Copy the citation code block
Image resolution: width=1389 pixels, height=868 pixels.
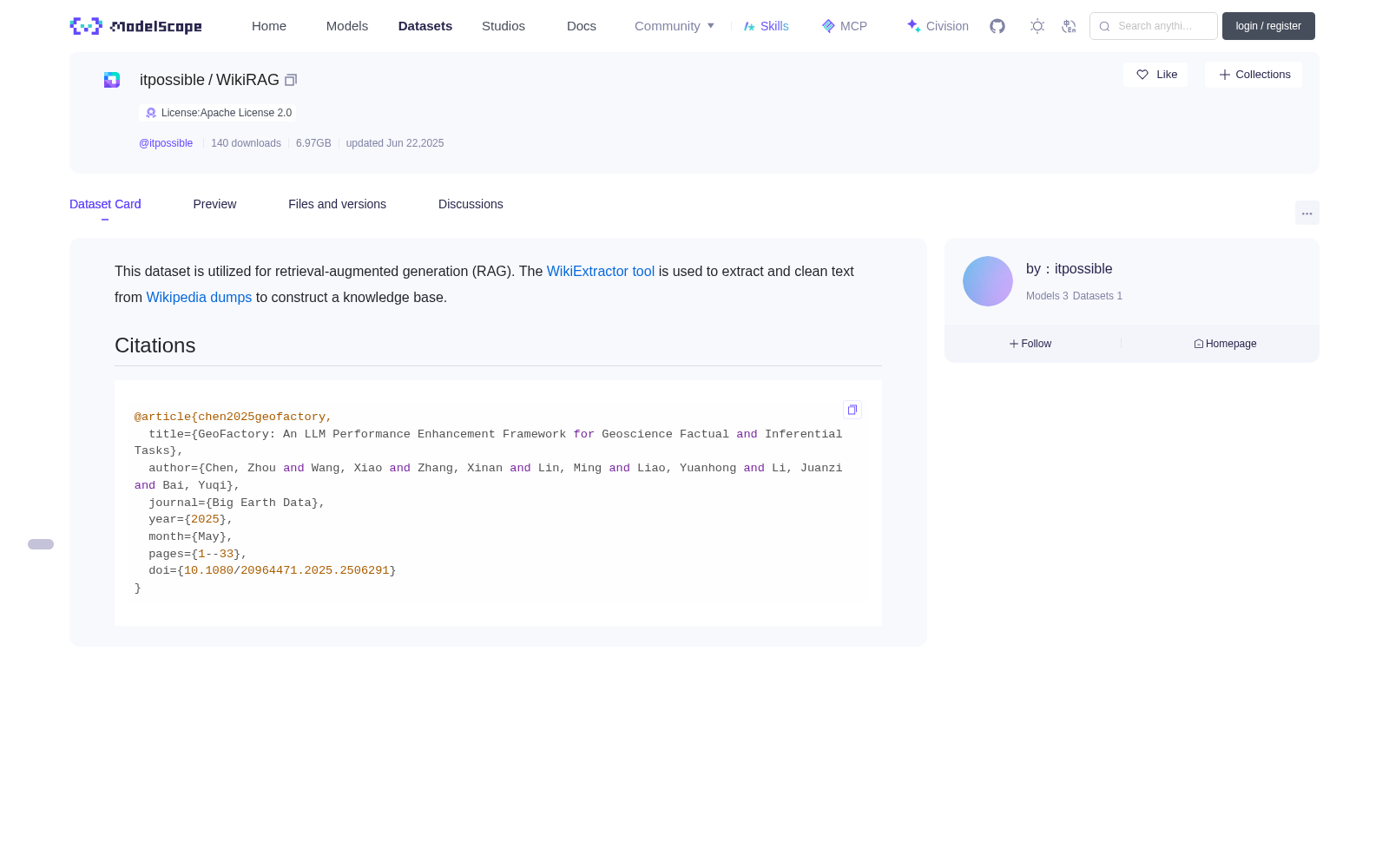click(x=852, y=410)
